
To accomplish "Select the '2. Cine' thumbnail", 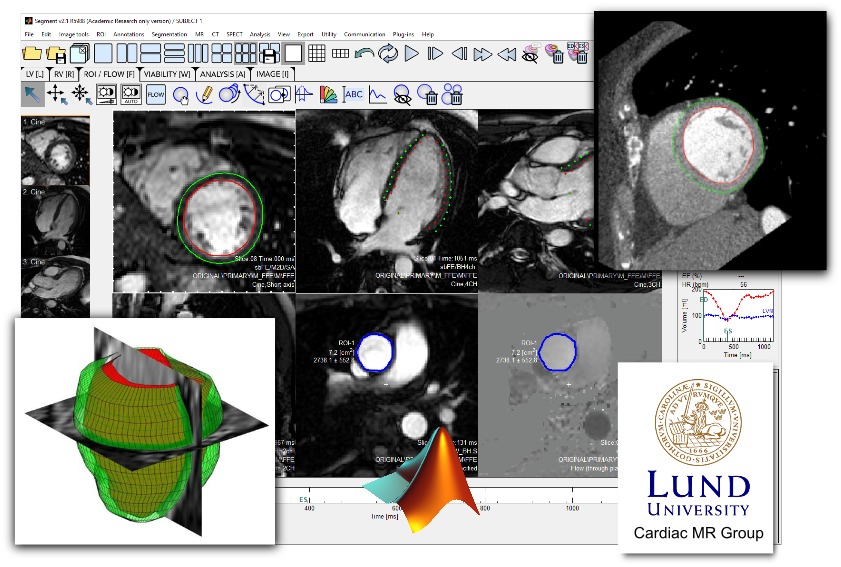I will tap(55, 220).
